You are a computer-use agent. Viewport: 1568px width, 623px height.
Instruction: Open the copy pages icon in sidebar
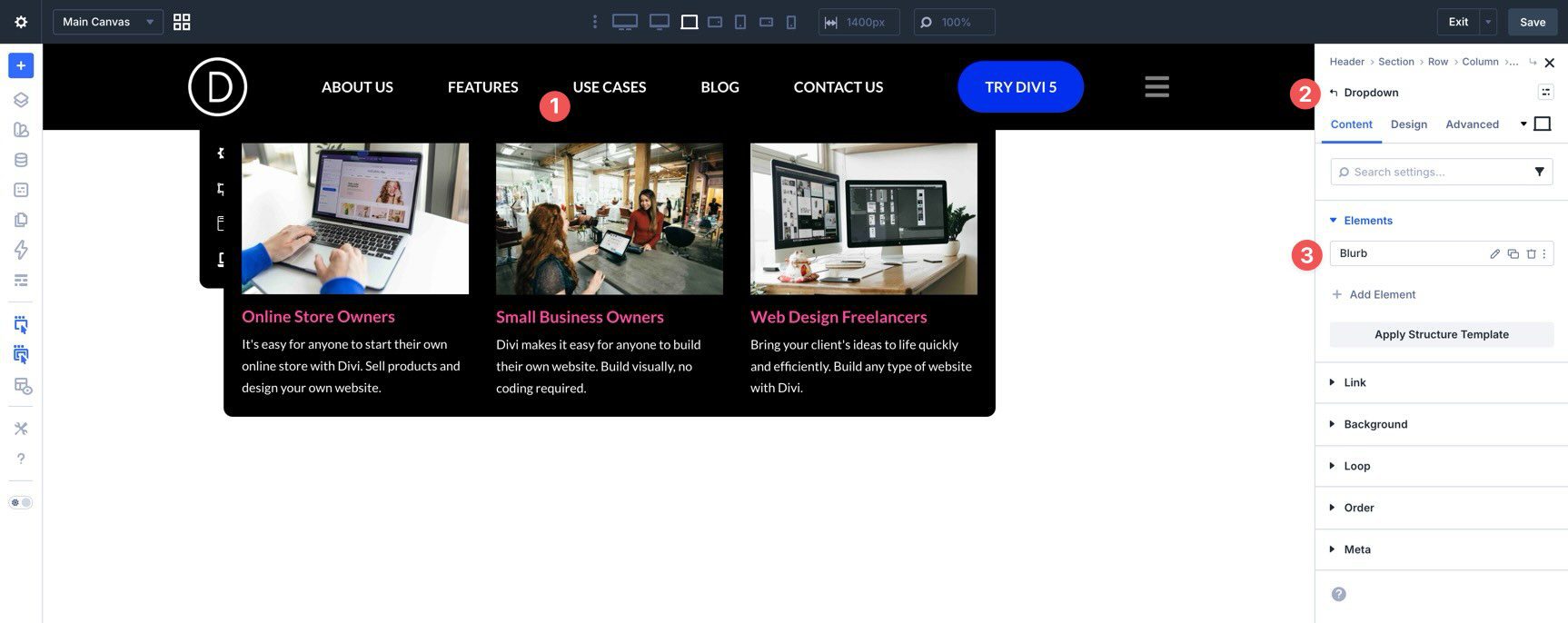point(21,220)
